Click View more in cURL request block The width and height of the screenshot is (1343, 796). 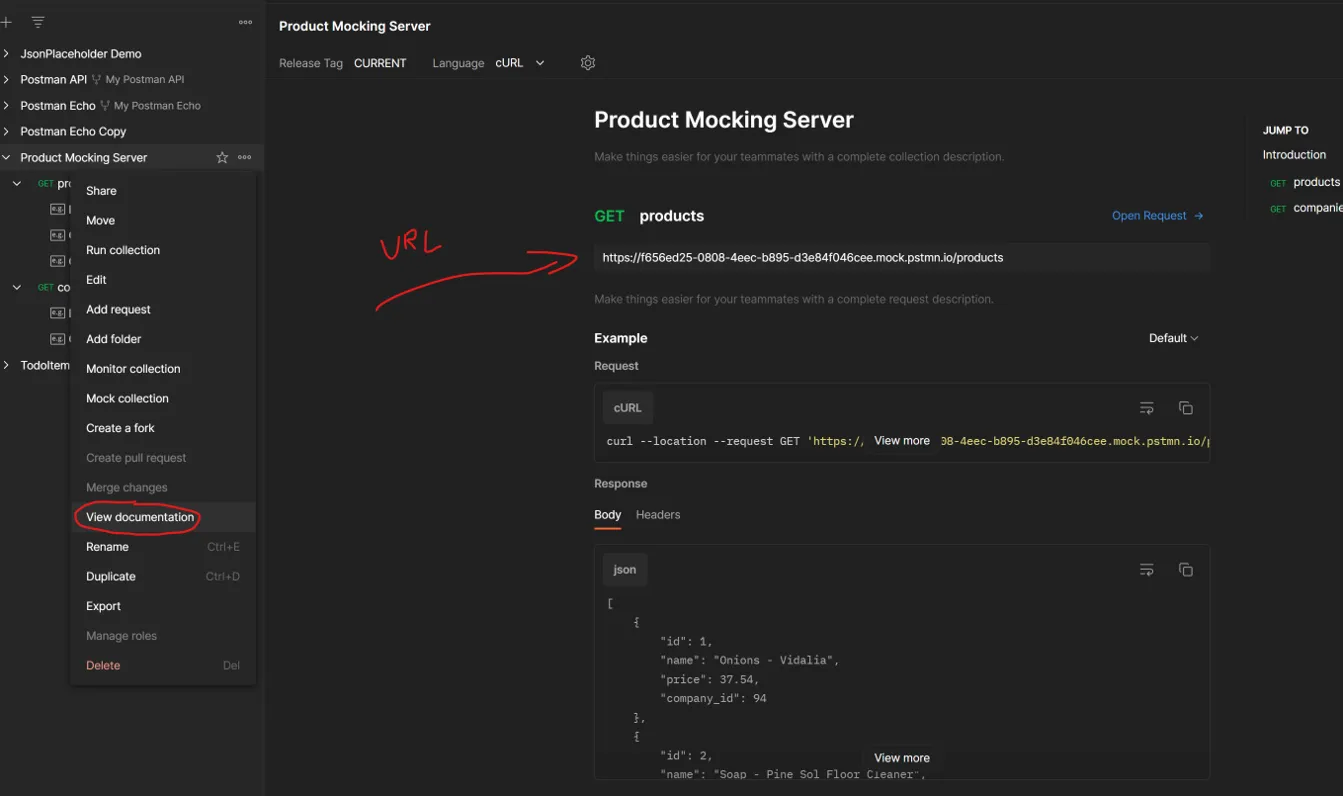point(902,441)
